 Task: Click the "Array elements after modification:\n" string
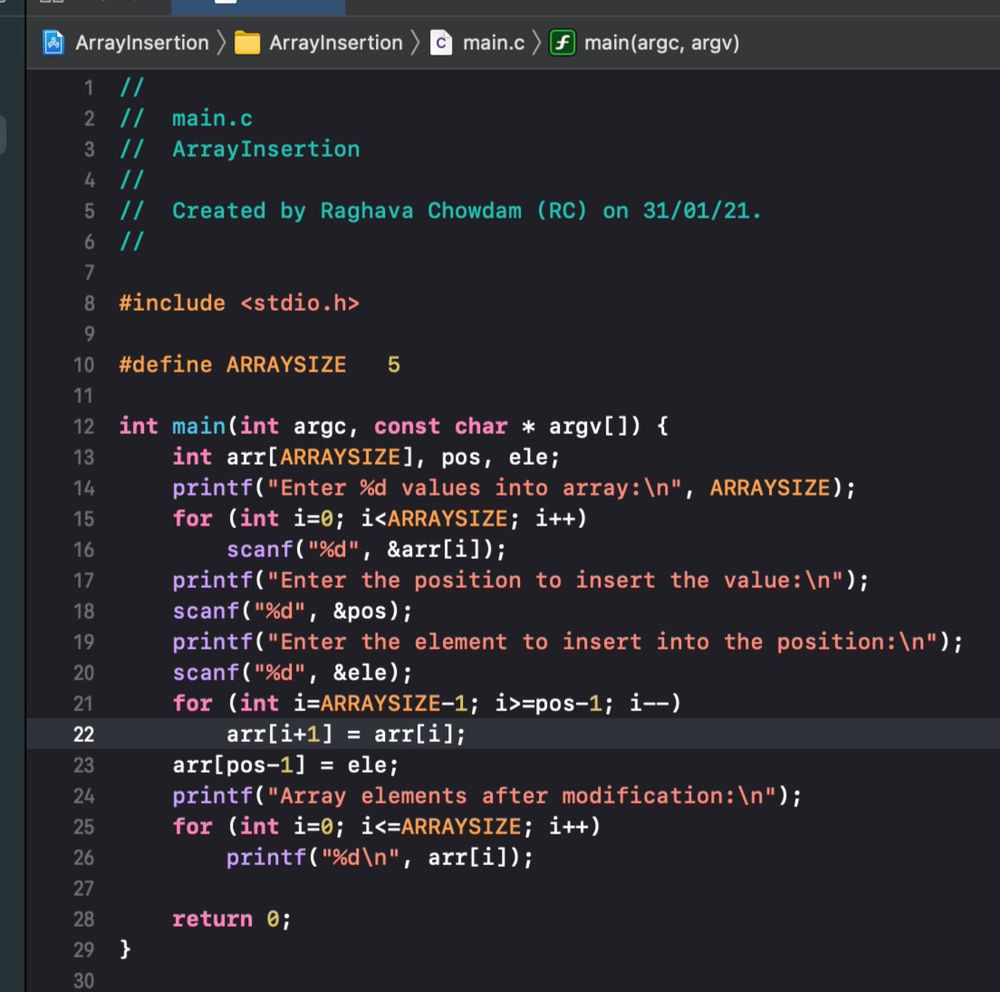pyautogui.click(x=522, y=796)
